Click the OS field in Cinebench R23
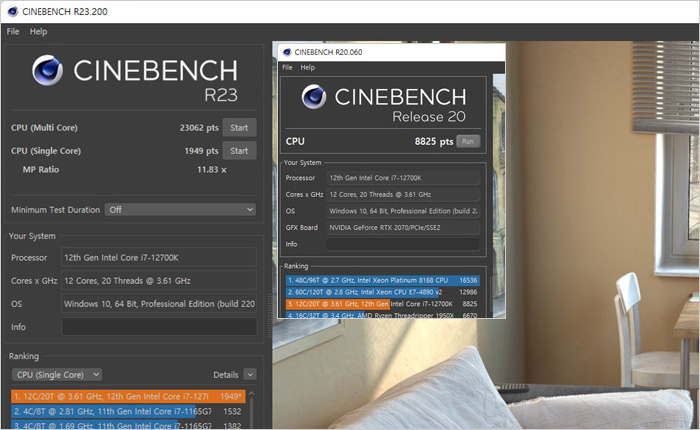 pos(159,304)
